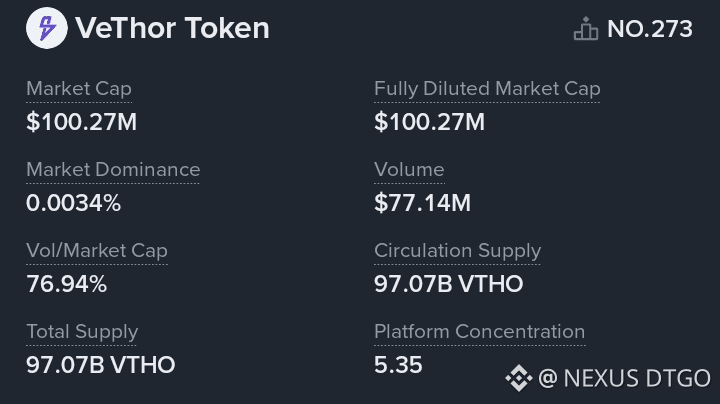
Task: Select the 5.35 platform concentration value
Action: pos(398,365)
